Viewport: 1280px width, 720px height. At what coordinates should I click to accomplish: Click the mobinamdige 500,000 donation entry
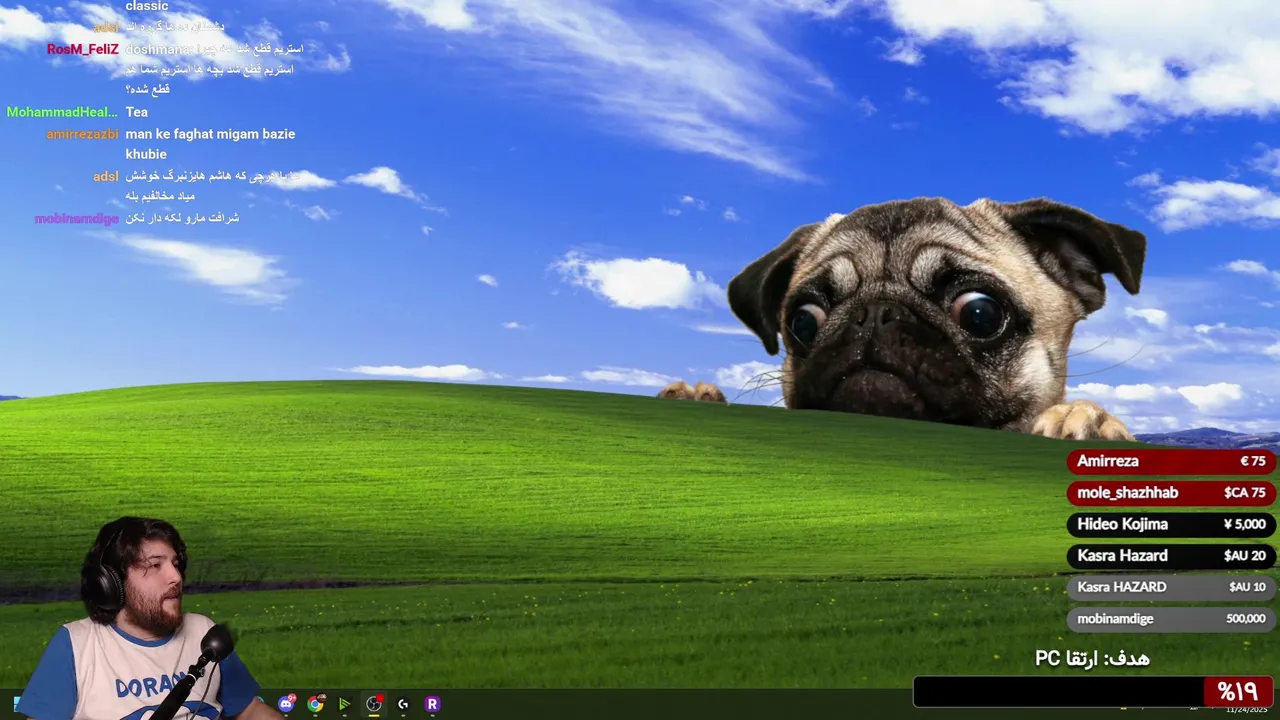(1171, 619)
